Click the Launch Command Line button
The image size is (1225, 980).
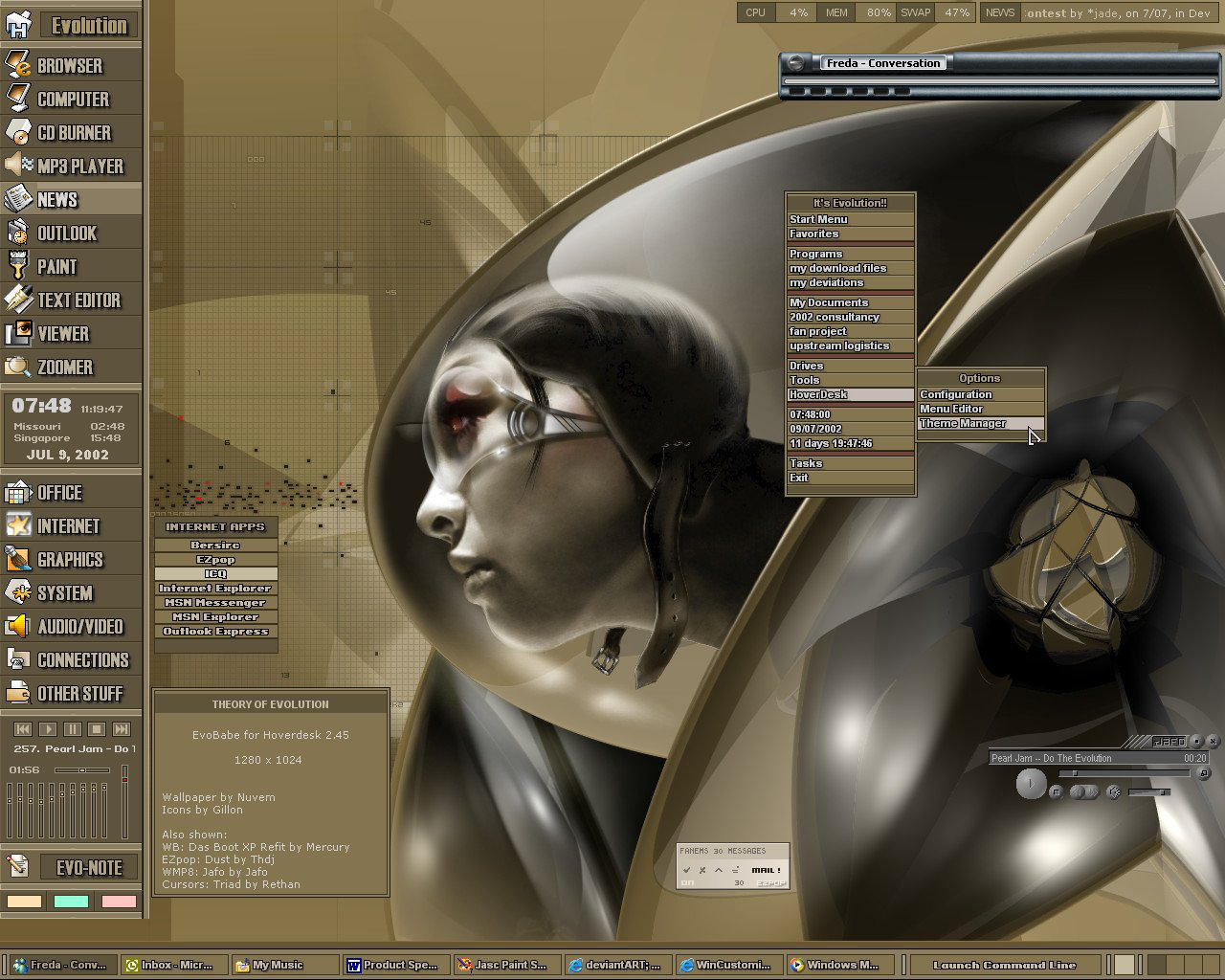(x=1004, y=965)
